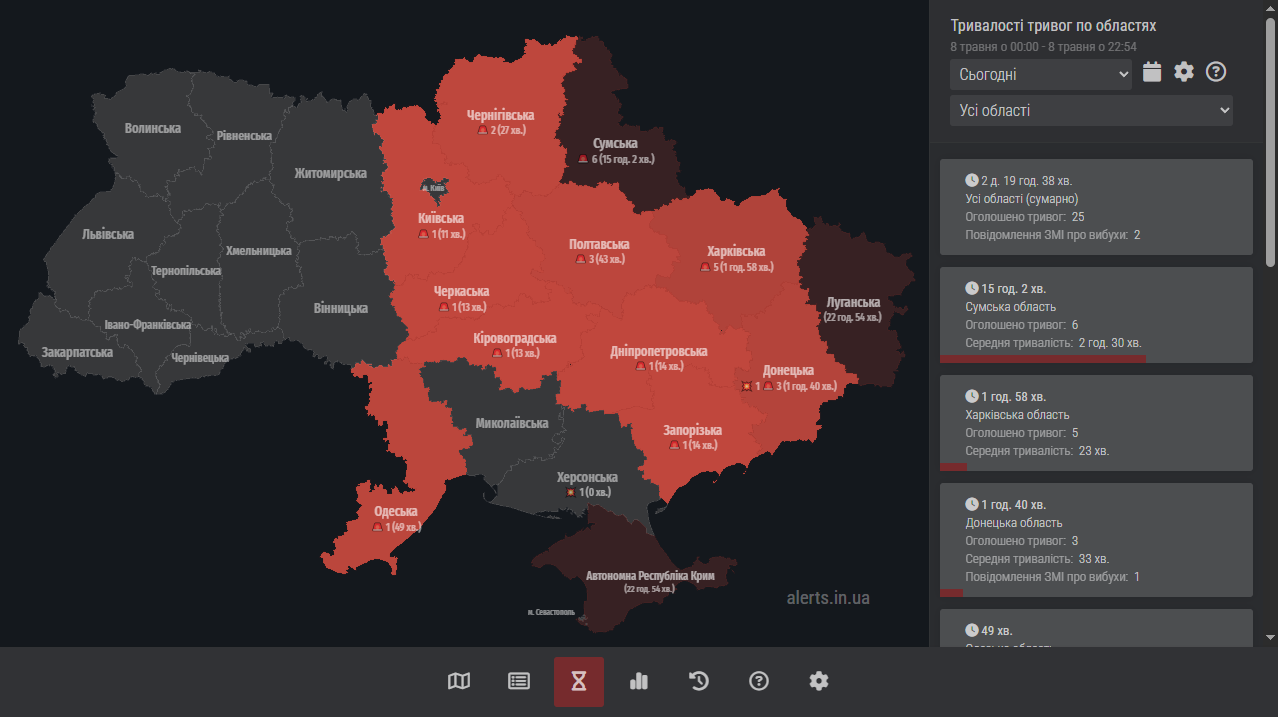Screen dimensions: 1278x717
Task: Click the Рівненська region label
Action: [x=245, y=136]
